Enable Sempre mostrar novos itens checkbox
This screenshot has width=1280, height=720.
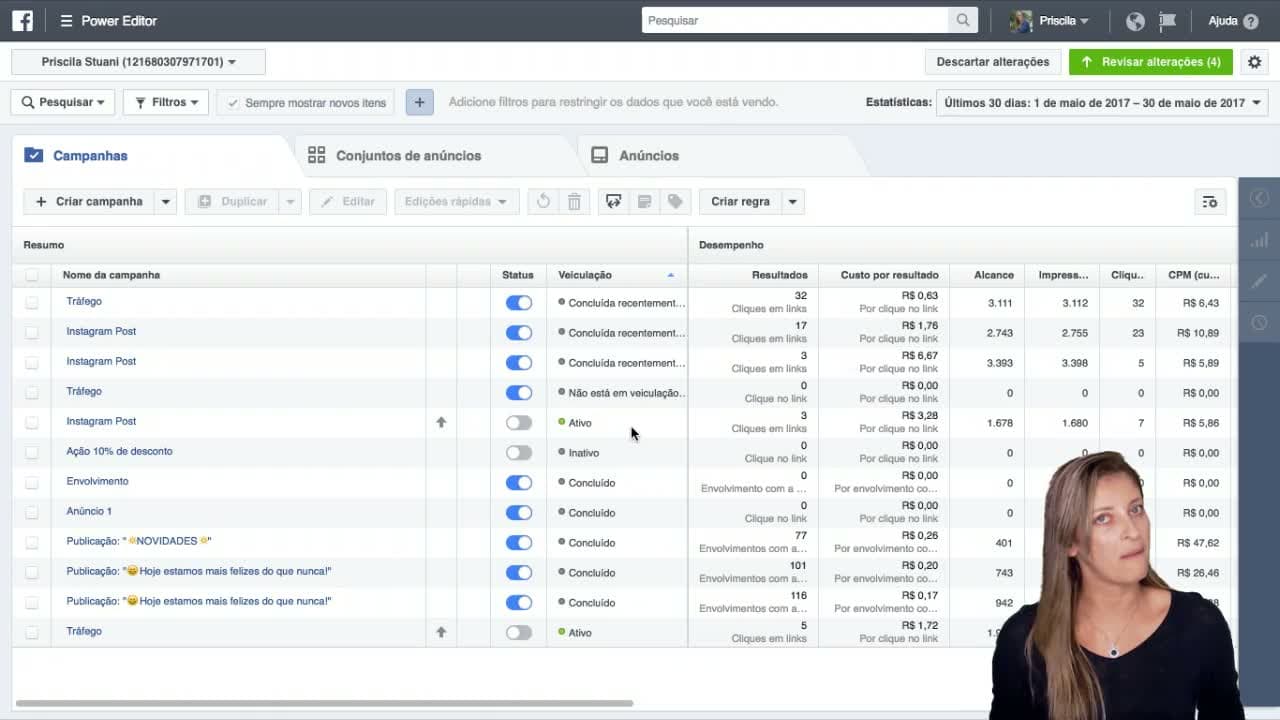coord(234,103)
